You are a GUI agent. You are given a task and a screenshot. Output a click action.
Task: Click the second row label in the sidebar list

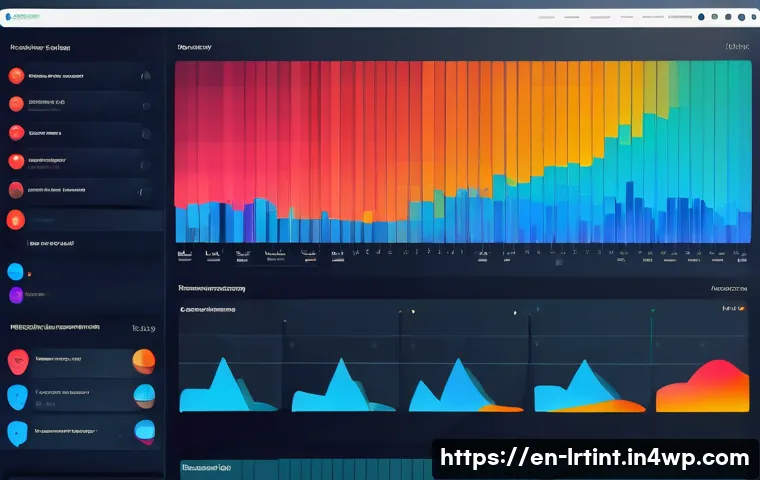[48, 103]
